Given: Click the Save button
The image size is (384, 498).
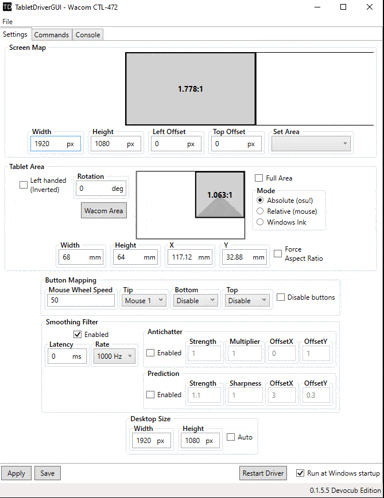Looking at the screenshot, I should [47, 473].
